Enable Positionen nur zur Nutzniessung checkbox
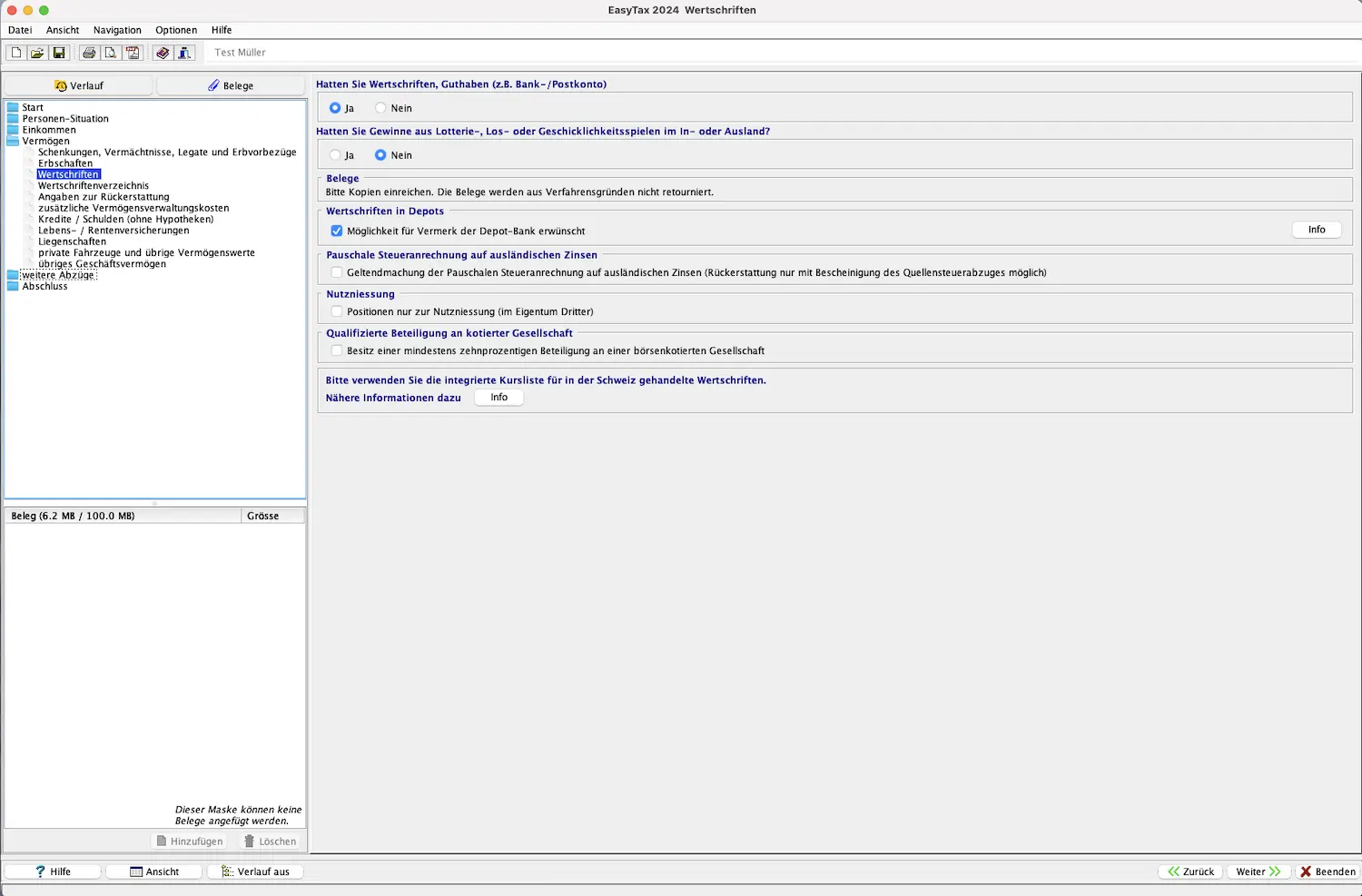 [337, 311]
